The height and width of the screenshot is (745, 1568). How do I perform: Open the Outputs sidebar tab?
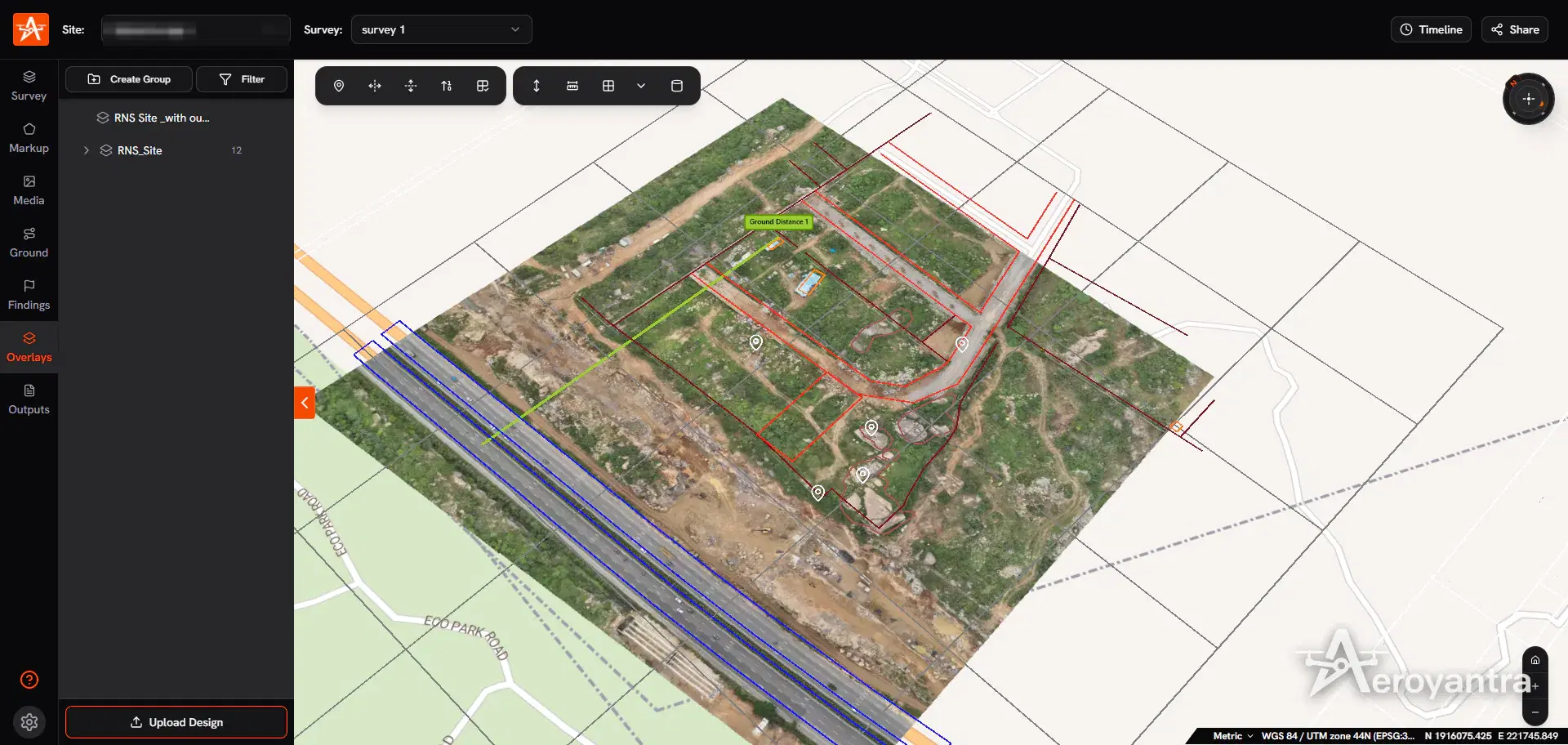[x=29, y=399]
